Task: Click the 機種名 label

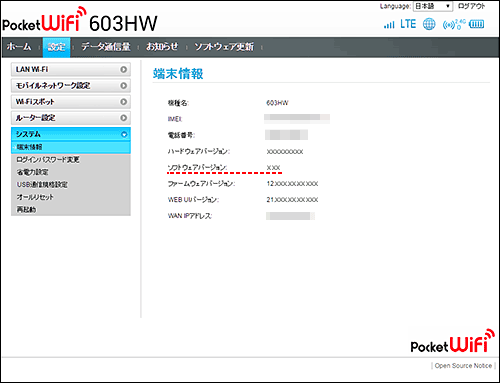Action: tap(178, 103)
